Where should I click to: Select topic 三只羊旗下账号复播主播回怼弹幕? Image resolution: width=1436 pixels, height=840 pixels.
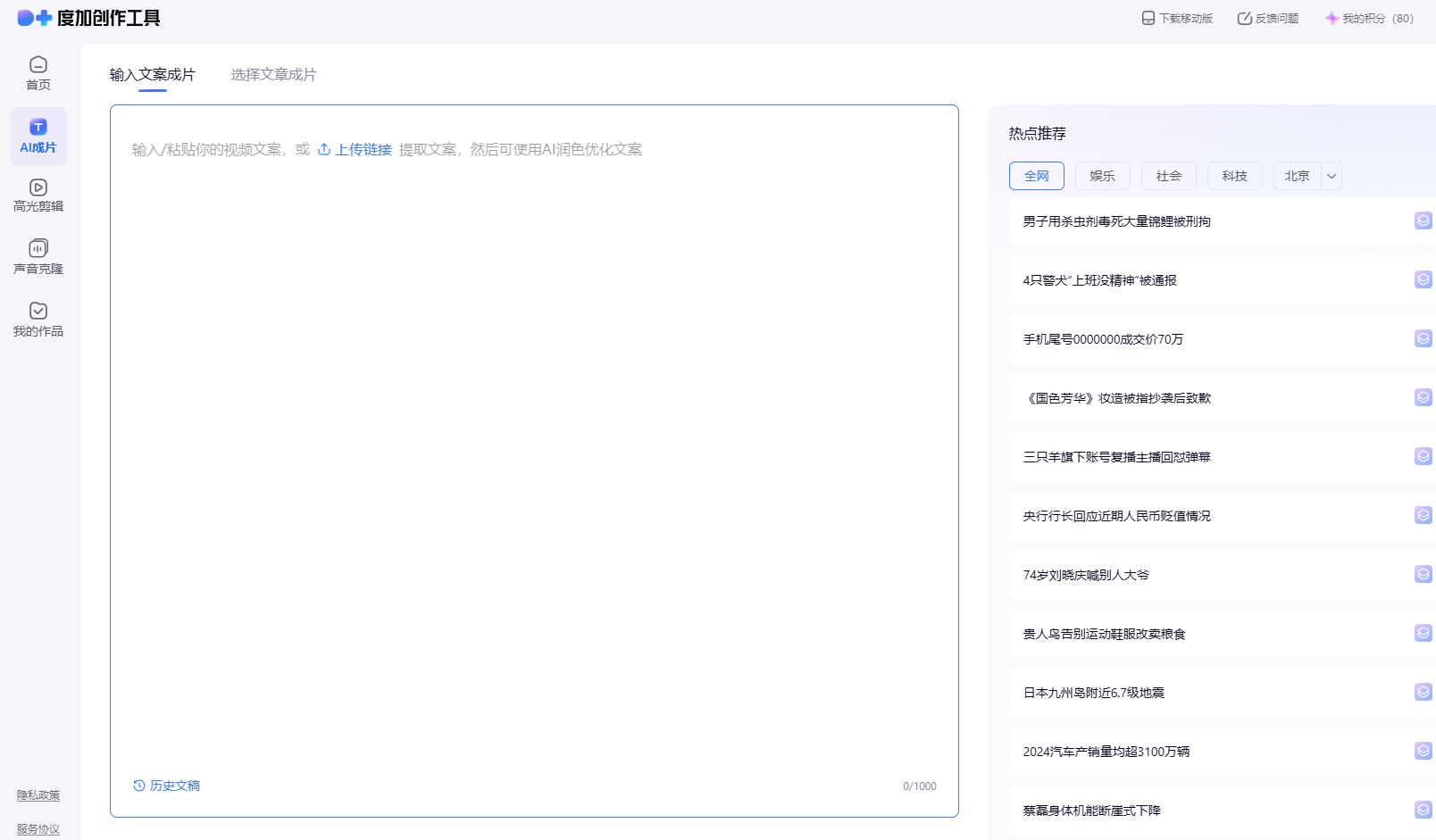(1117, 457)
